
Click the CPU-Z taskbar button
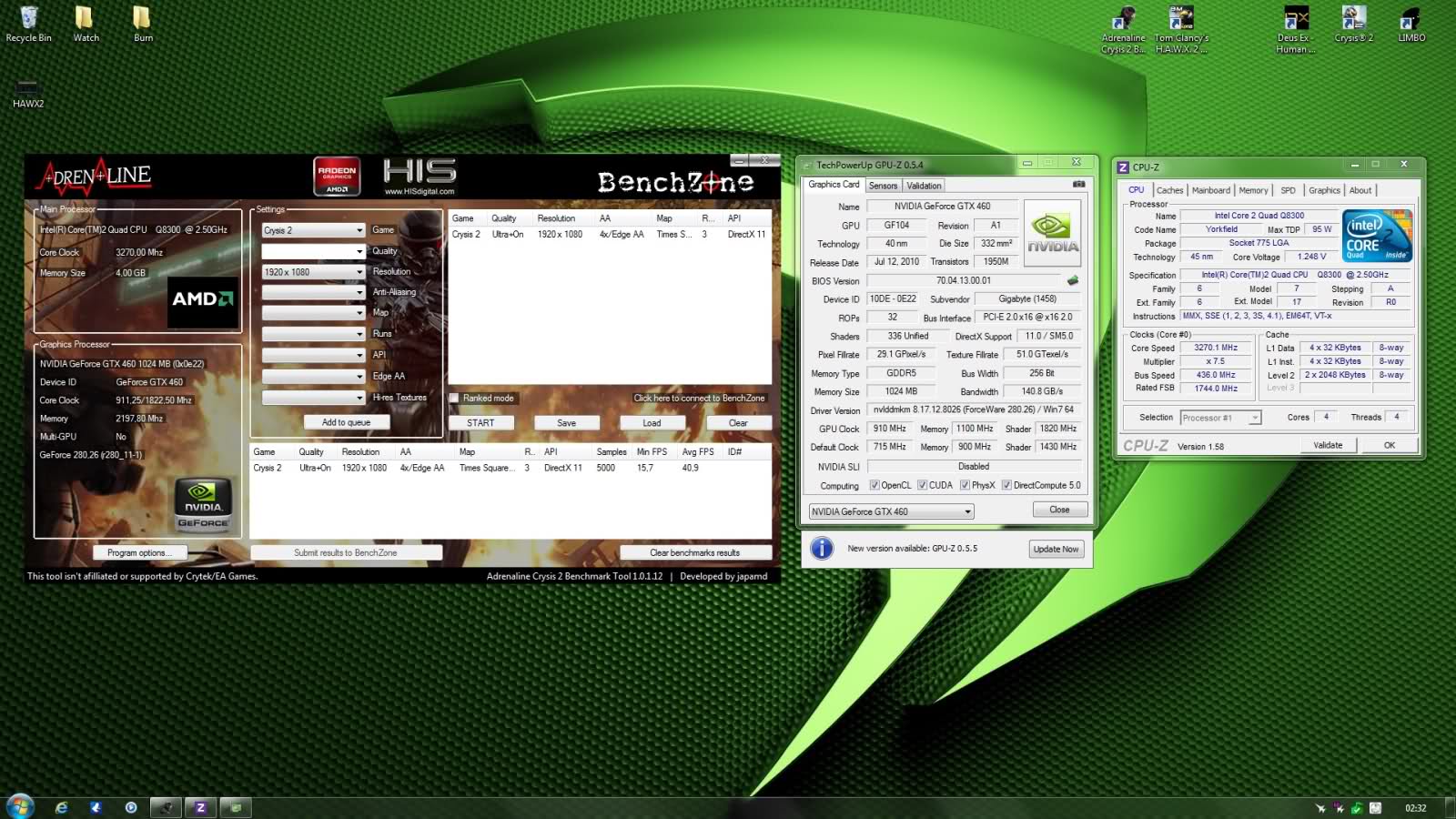(200, 807)
